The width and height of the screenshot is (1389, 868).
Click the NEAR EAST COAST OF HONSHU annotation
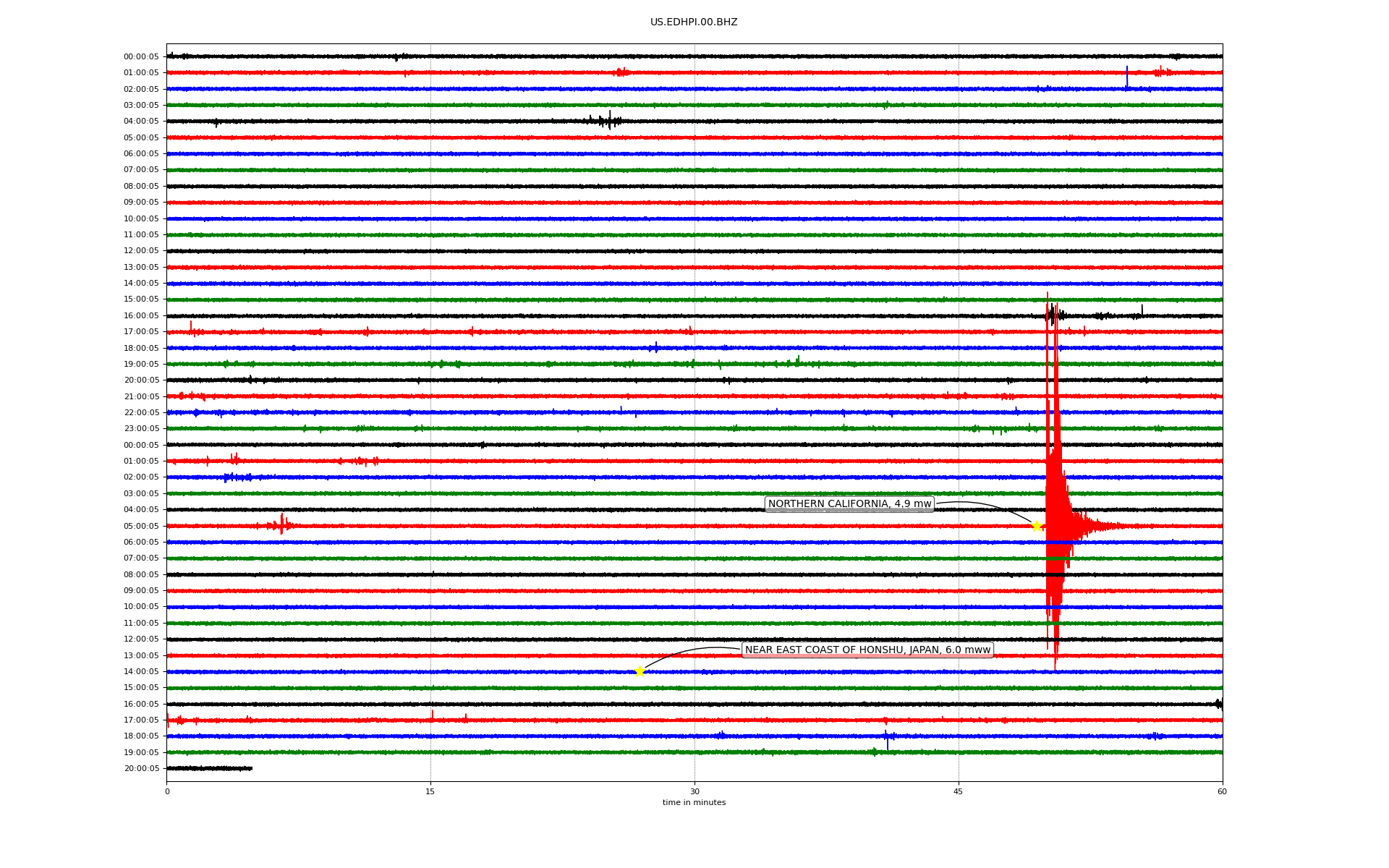pyautogui.click(x=867, y=650)
